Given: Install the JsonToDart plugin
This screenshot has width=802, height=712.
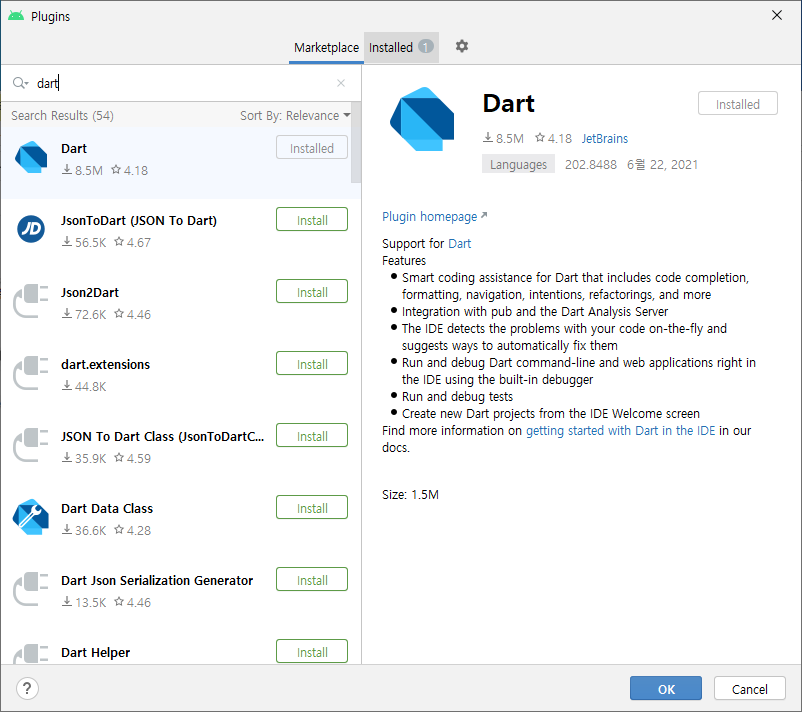Looking at the screenshot, I should pos(312,219).
